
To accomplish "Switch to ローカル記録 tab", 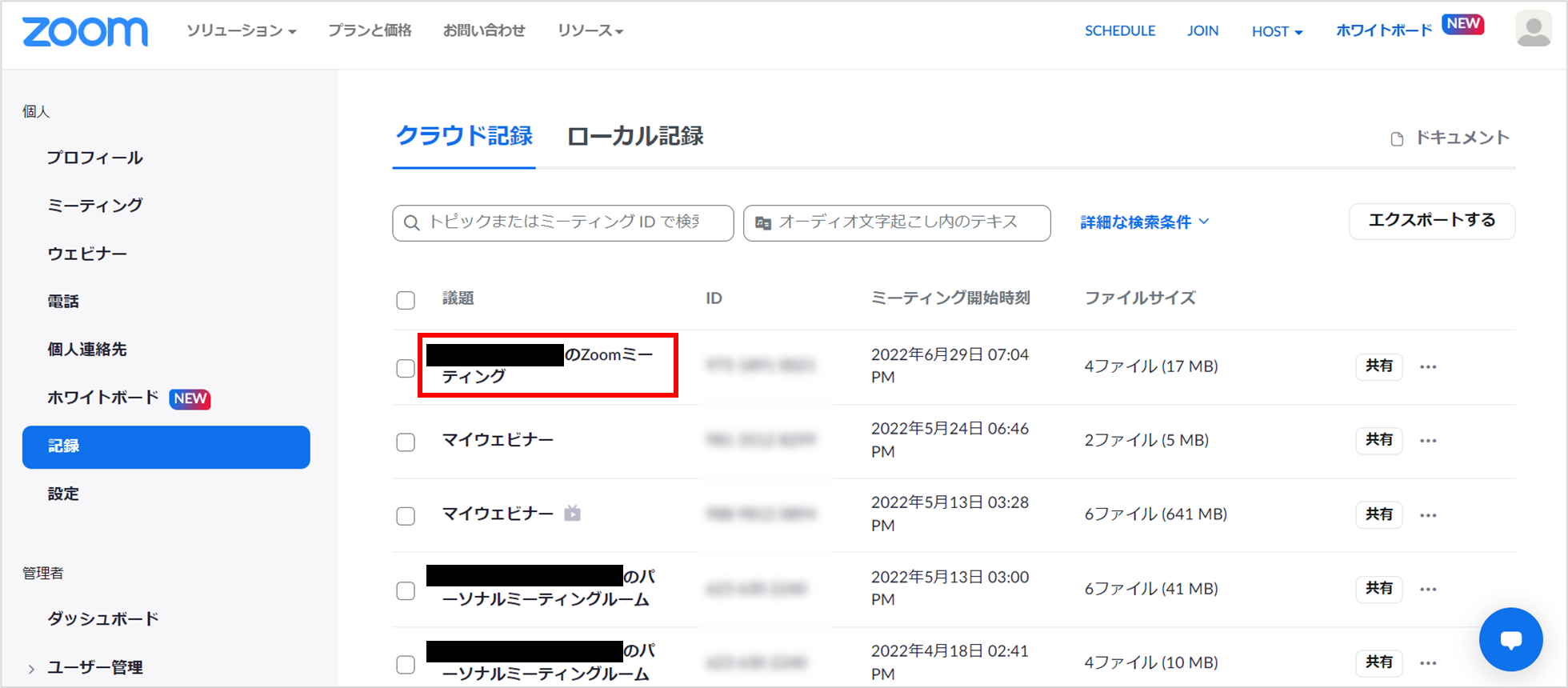I will (635, 136).
